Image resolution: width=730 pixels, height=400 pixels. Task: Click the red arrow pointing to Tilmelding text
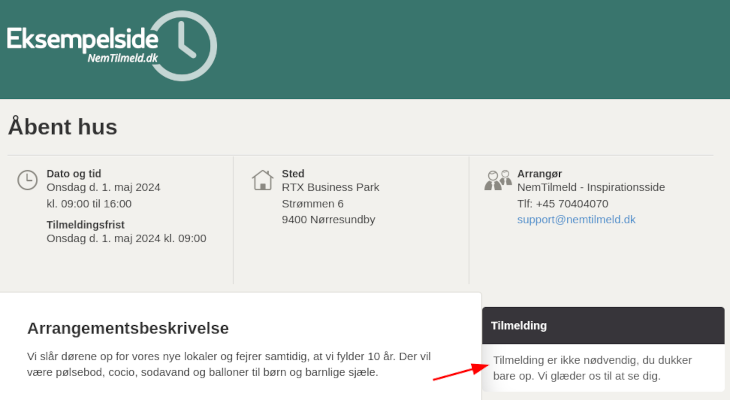(x=460, y=372)
